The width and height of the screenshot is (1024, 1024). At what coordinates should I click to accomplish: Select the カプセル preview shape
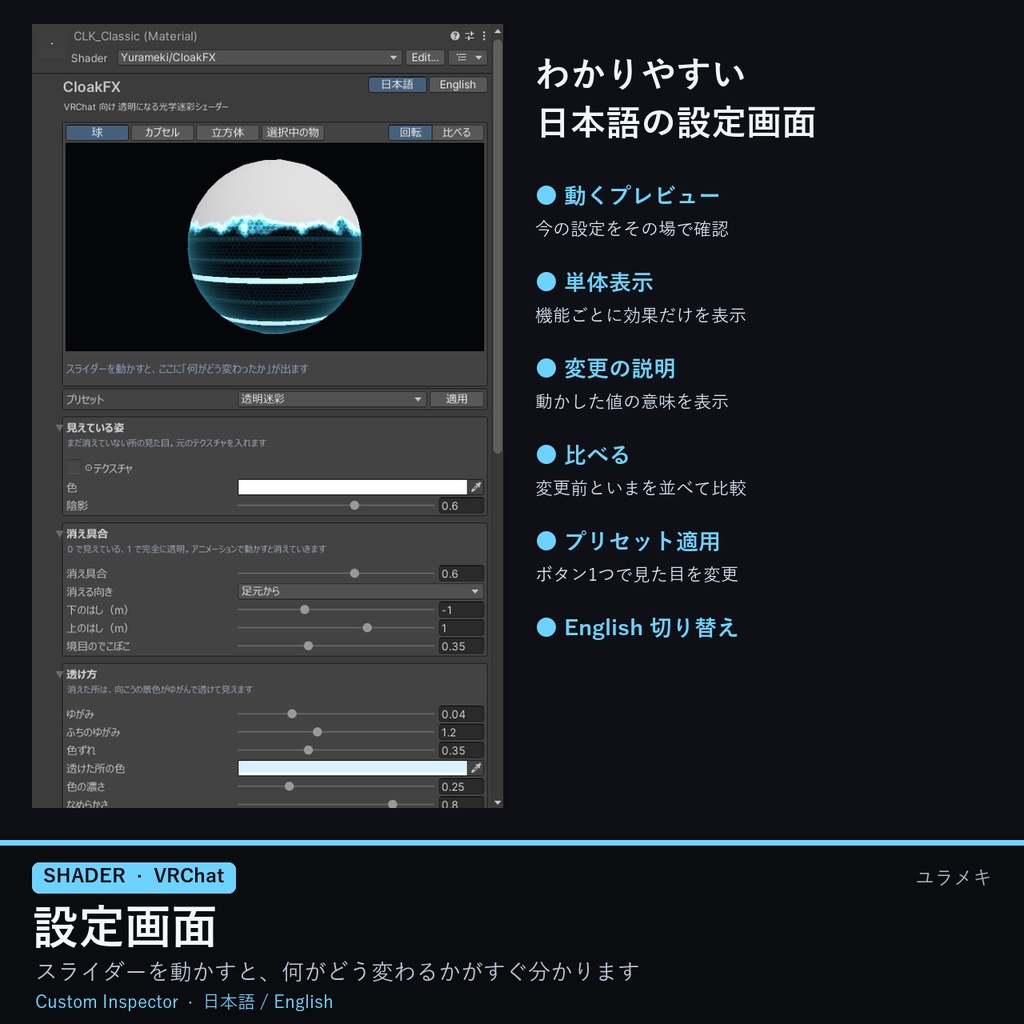click(162, 133)
